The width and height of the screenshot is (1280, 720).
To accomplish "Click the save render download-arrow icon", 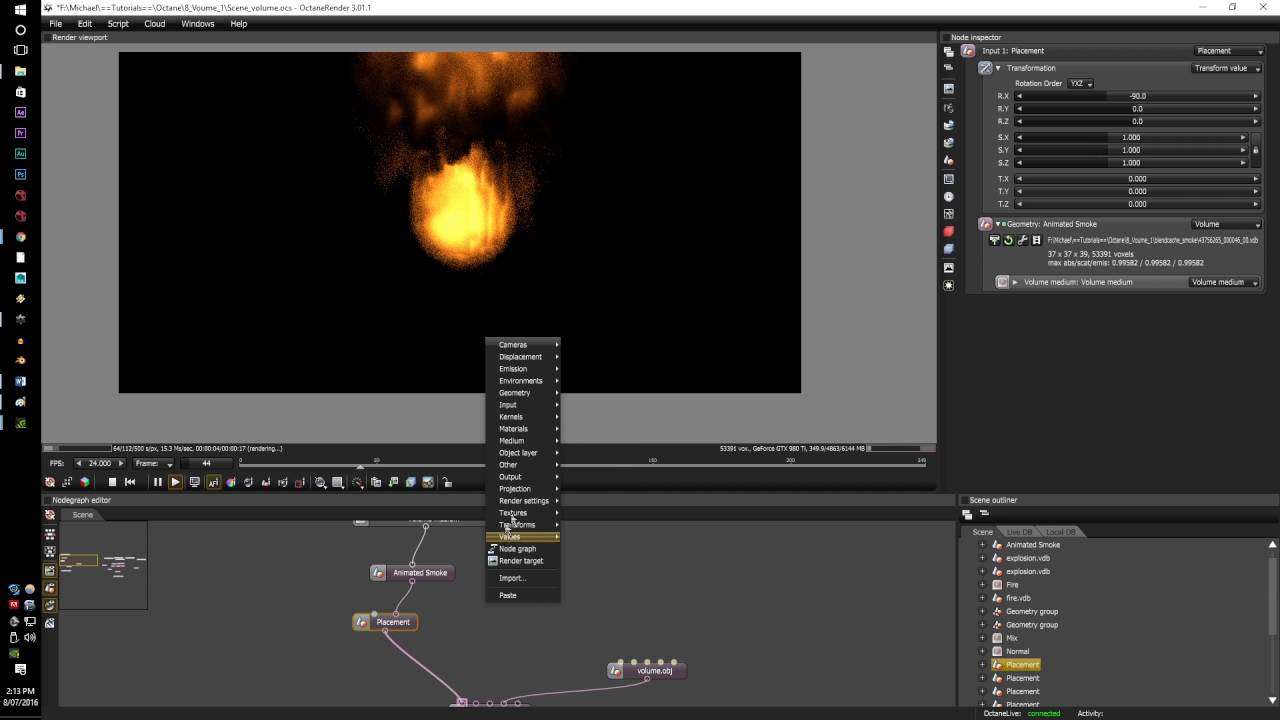I will point(393,482).
